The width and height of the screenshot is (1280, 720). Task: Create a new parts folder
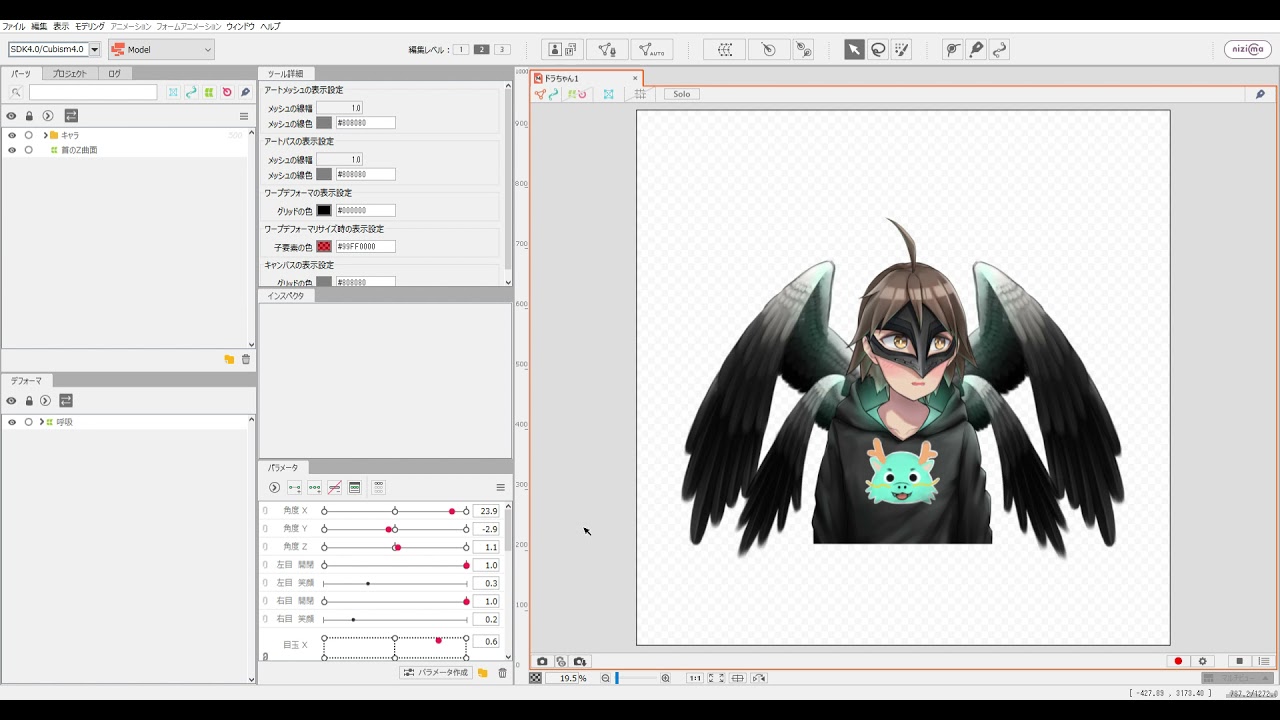coord(229,359)
